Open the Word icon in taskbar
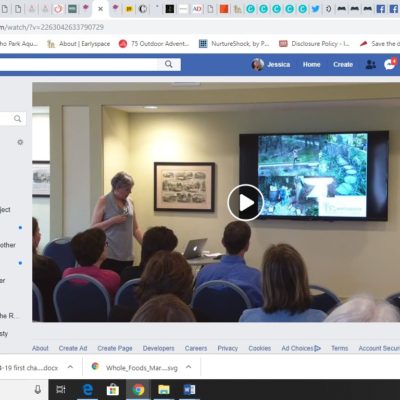The width and height of the screenshot is (400, 400). click(189, 390)
